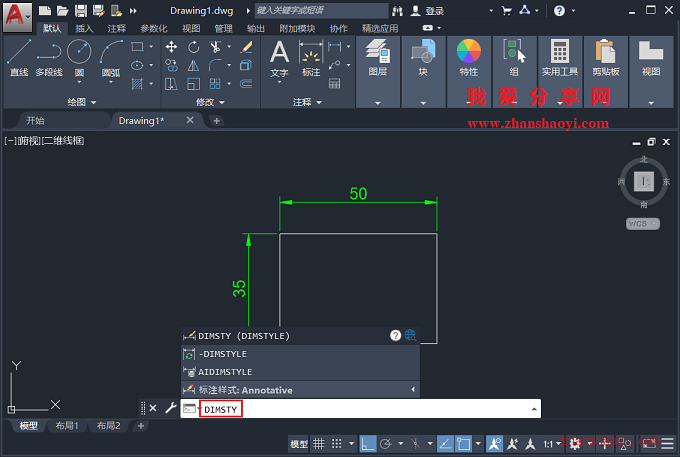
Task: Click the Offset tool icon
Action: [x=246, y=84]
